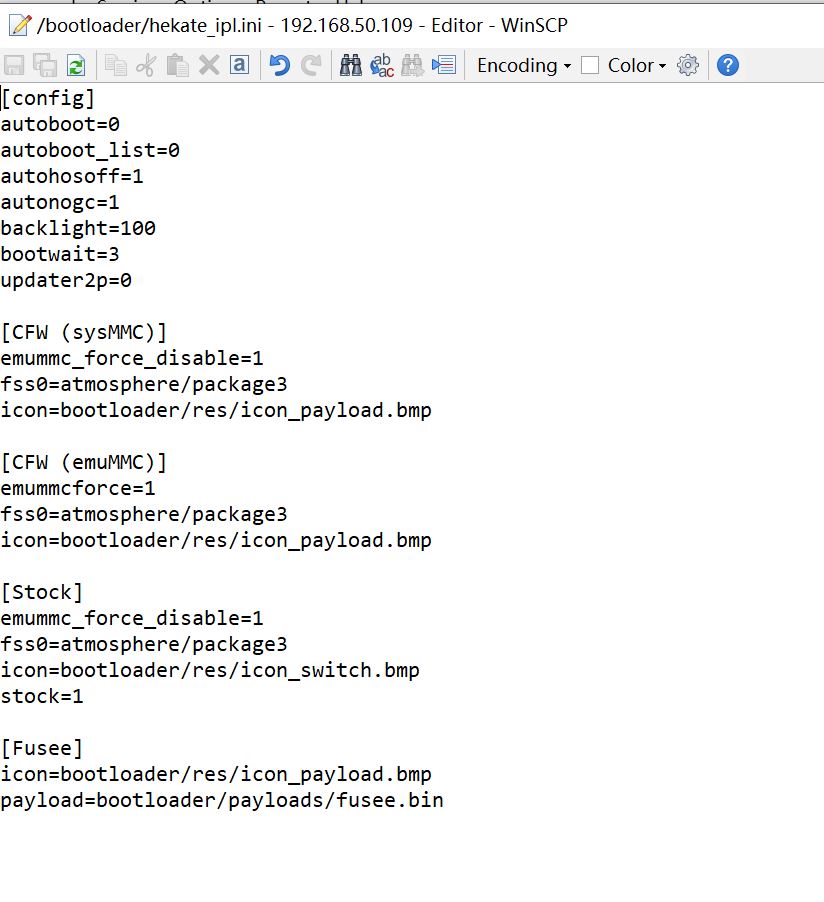The image size is (824, 902).
Task: Click the line autohosoff=1
Action: pos(72,177)
